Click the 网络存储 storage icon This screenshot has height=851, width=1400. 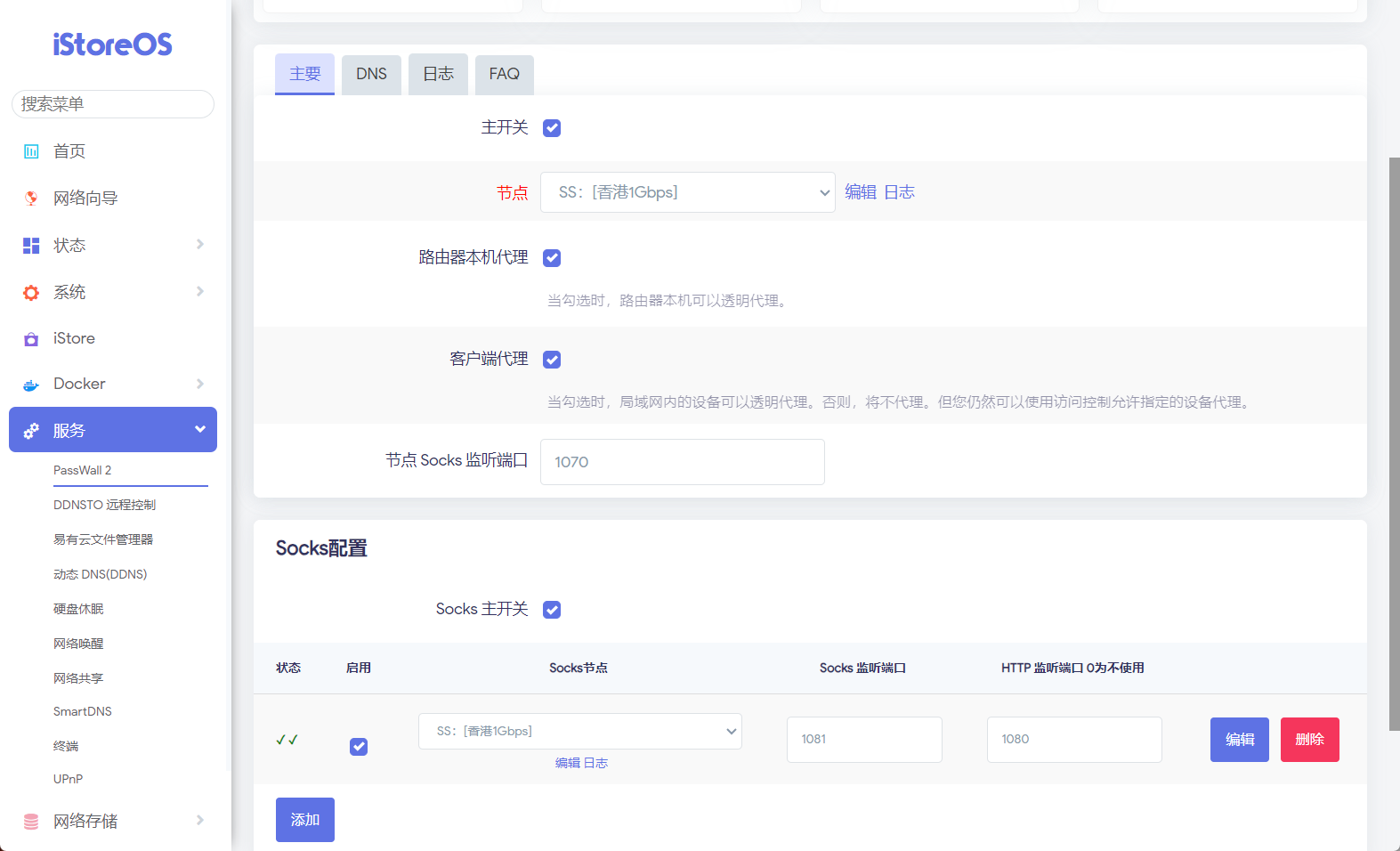tap(31, 822)
